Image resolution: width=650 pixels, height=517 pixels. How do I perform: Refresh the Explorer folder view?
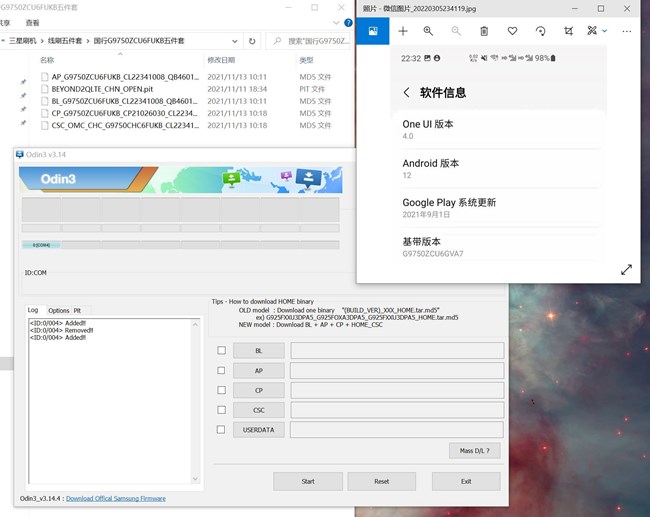(252, 41)
